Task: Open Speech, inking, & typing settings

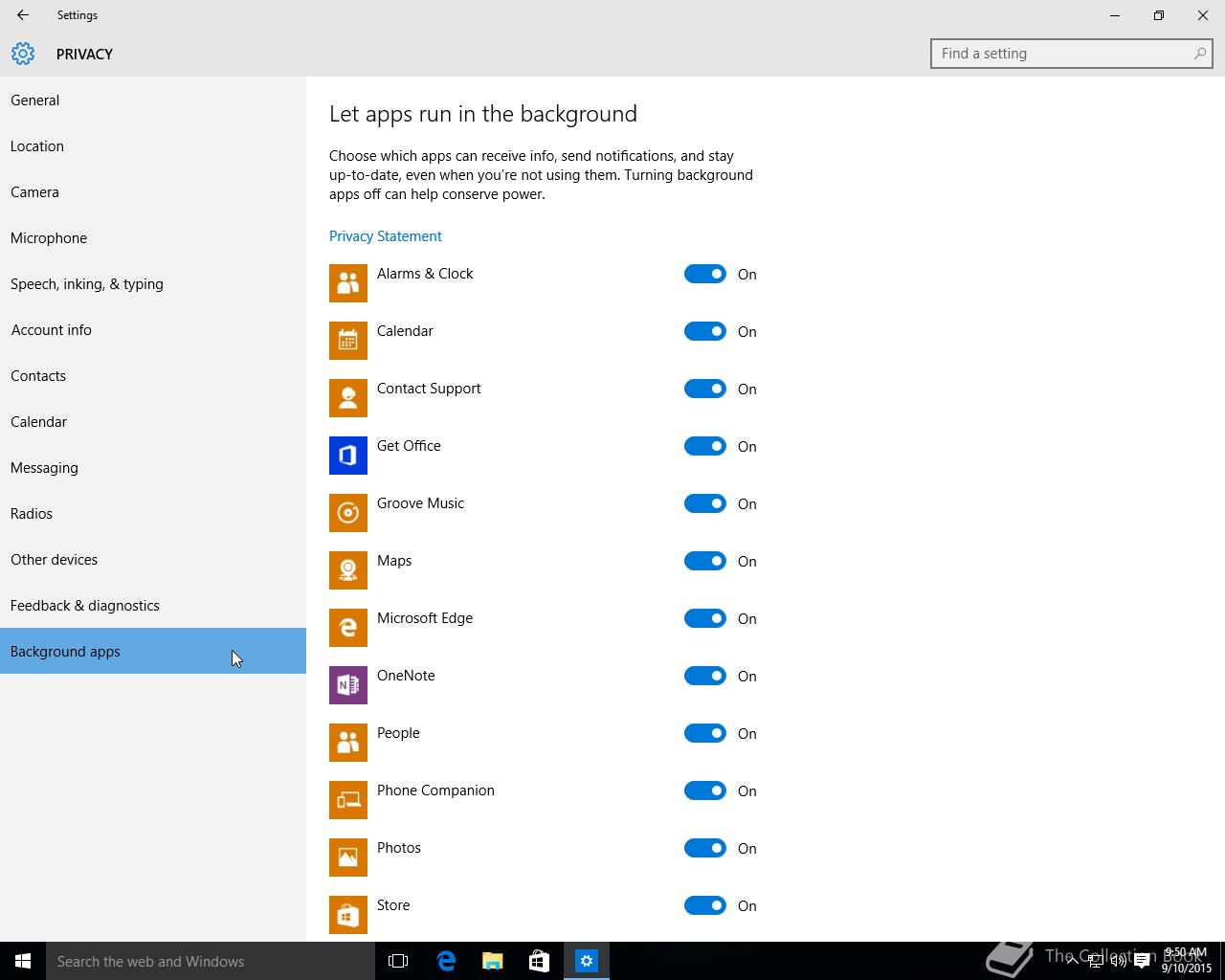Action: 153,283
